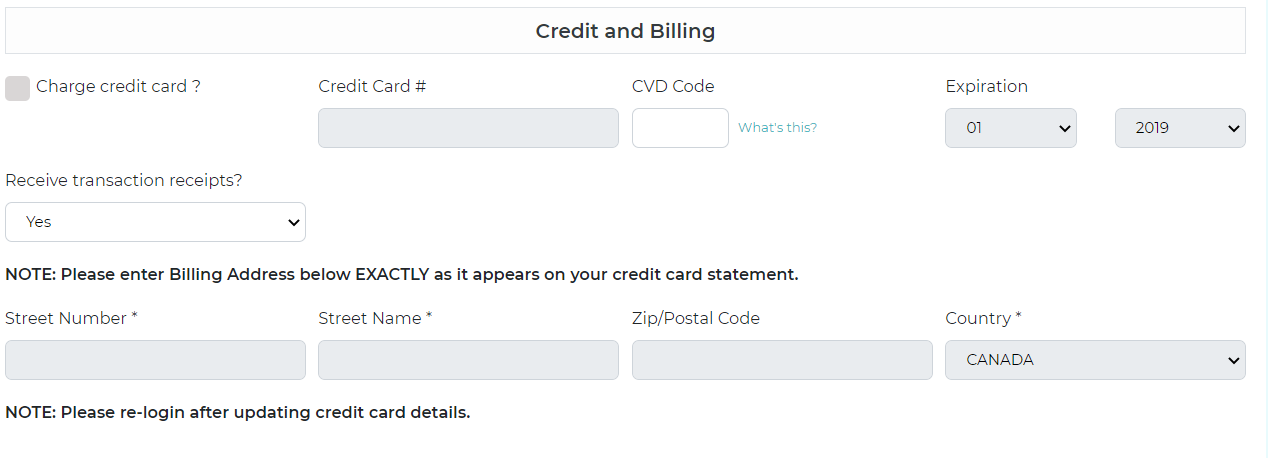The height and width of the screenshot is (458, 1268).
Task: Click the "Expiration" field label
Action: click(x=986, y=86)
